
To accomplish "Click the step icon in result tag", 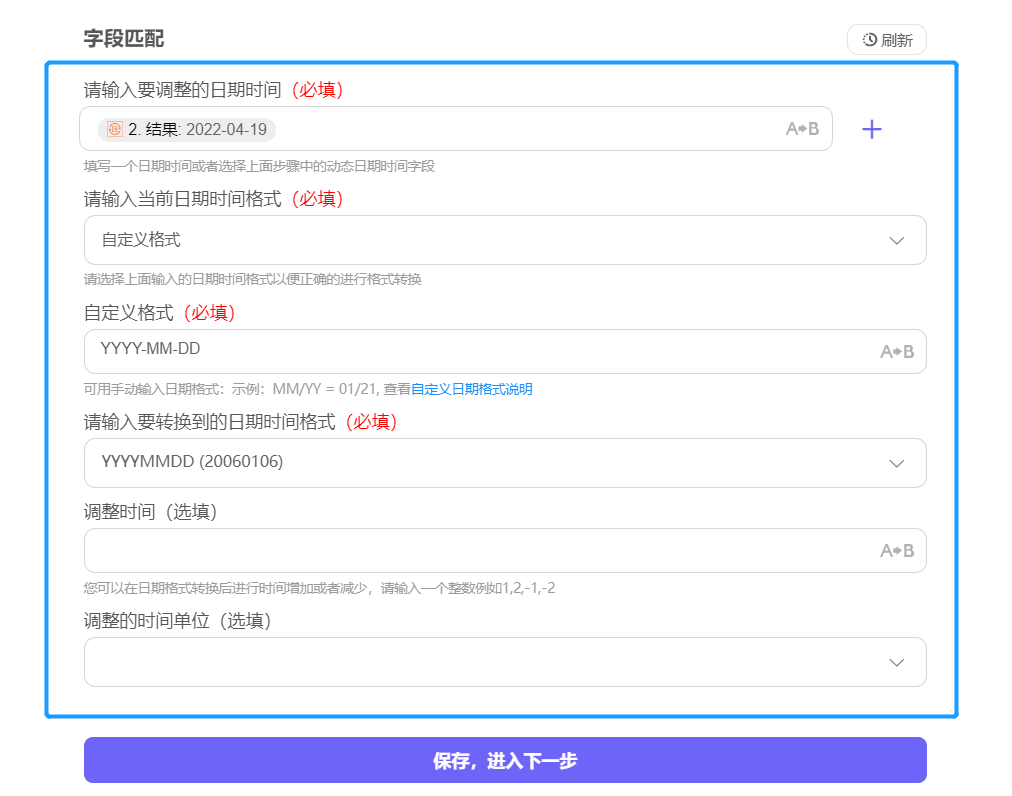I will [x=115, y=129].
